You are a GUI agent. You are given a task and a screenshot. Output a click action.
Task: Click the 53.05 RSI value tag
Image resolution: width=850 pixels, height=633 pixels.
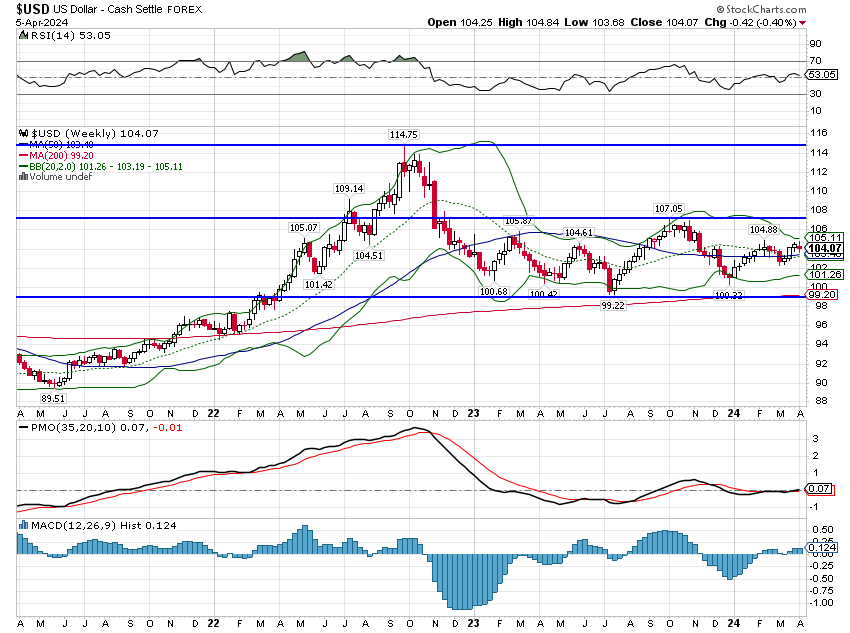point(822,74)
